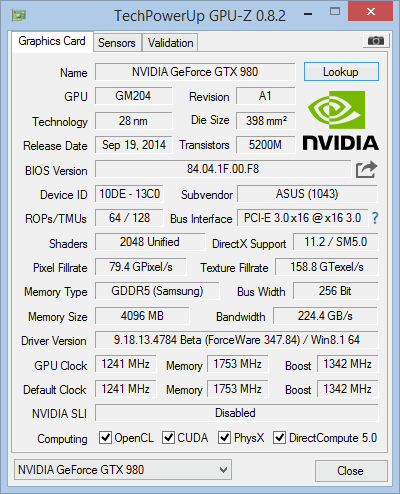Click the 'NVIDIA SLI' label
This screenshot has height=494, width=400.
point(59,414)
